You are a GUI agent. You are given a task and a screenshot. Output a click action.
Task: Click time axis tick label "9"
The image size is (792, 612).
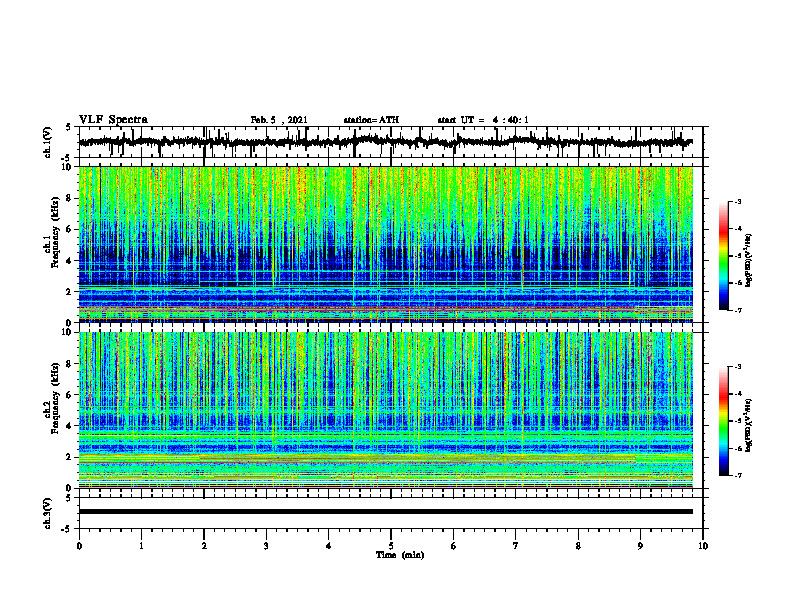tap(640, 546)
